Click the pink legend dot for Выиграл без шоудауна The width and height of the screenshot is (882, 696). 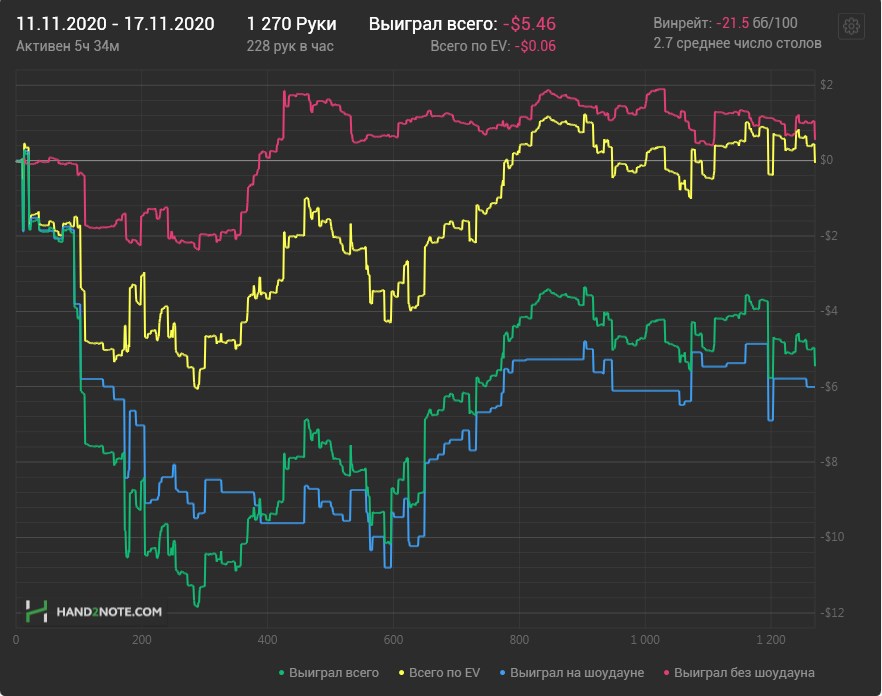point(667,673)
